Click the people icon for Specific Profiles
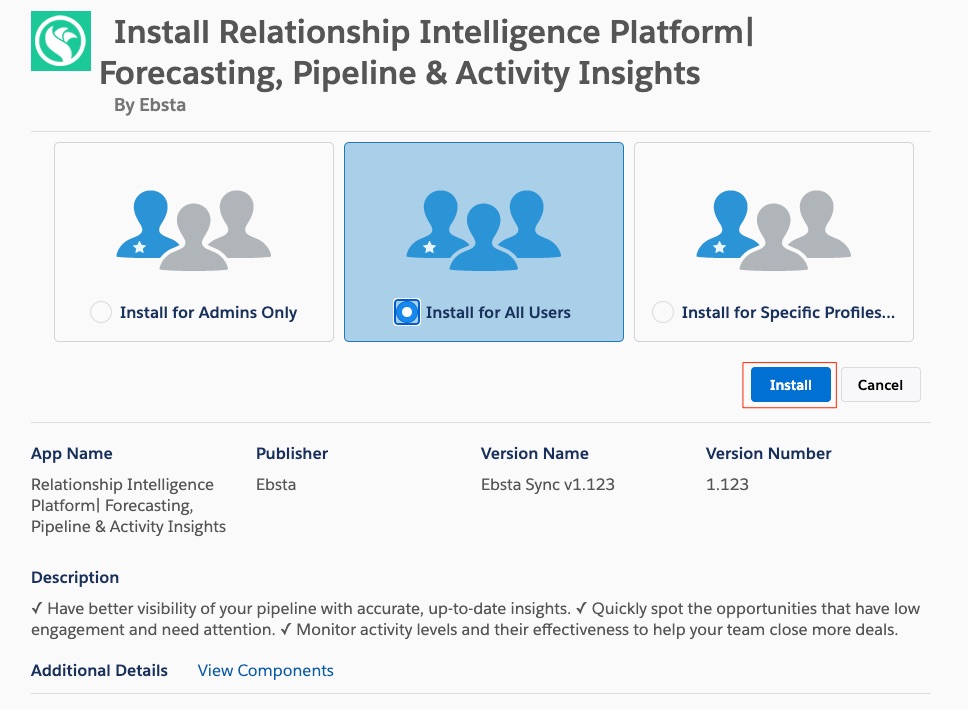This screenshot has height=709, width=968. point(773,229)
